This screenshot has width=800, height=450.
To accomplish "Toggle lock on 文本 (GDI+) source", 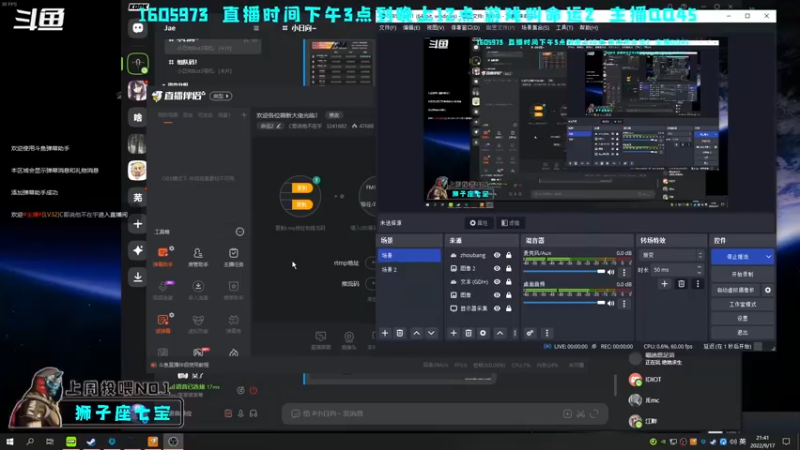I will 509,282.
